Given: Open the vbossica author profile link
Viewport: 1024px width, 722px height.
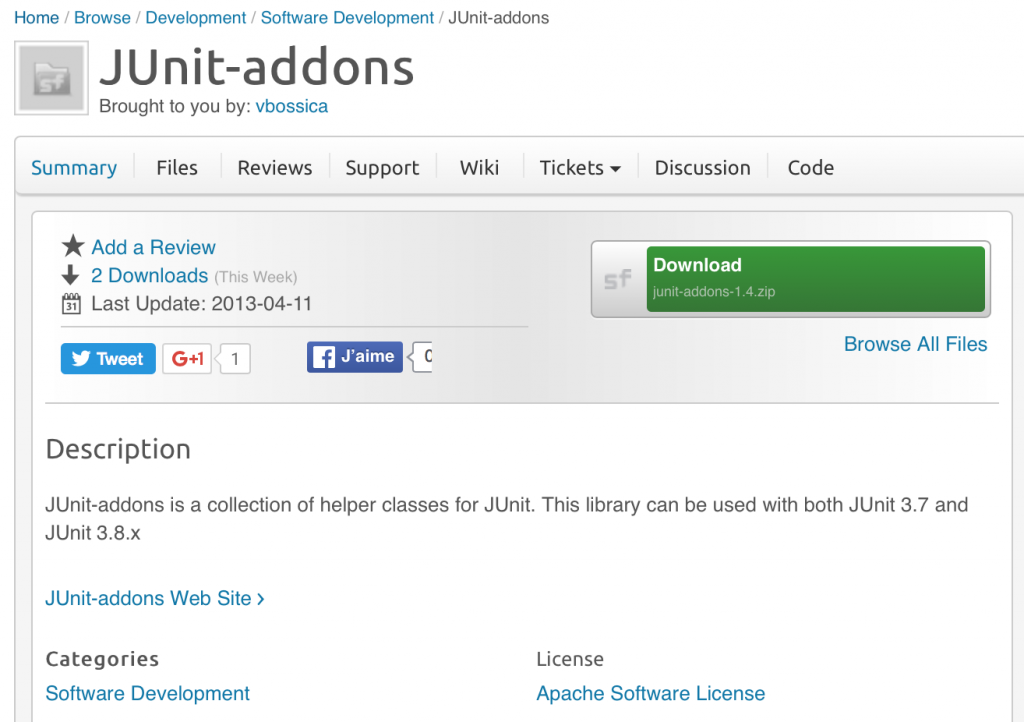Looking at the screenshot, I should [x=292, y=106].
